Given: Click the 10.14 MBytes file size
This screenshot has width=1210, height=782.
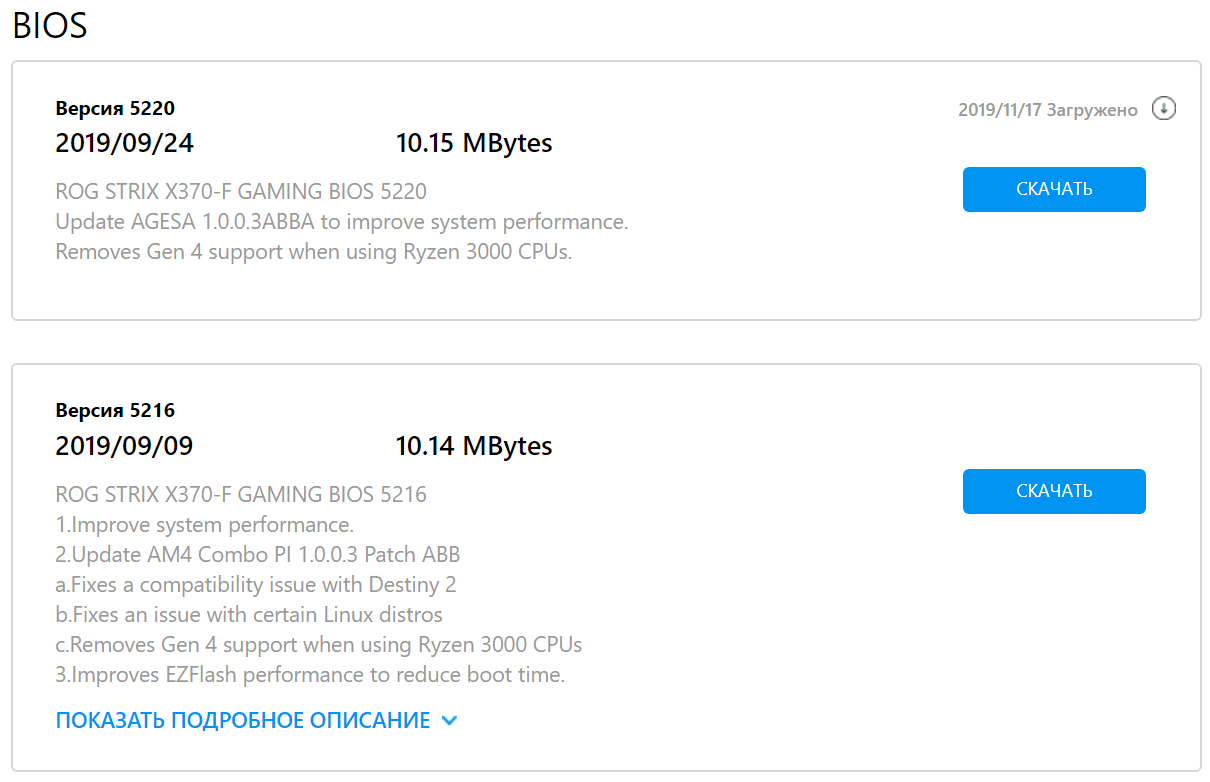Looking at the screenshot, I should [x=474, y=445].
